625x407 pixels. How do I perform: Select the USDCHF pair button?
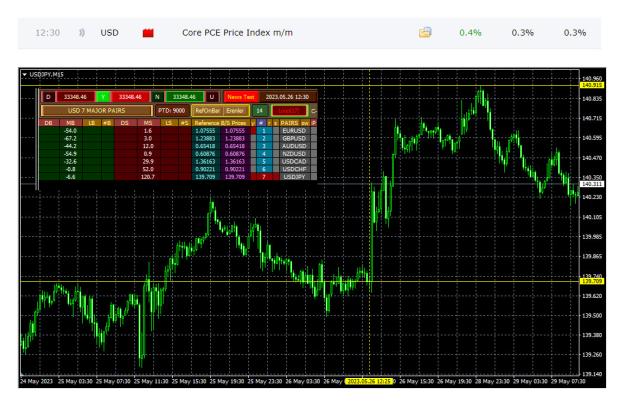(294, 169)
